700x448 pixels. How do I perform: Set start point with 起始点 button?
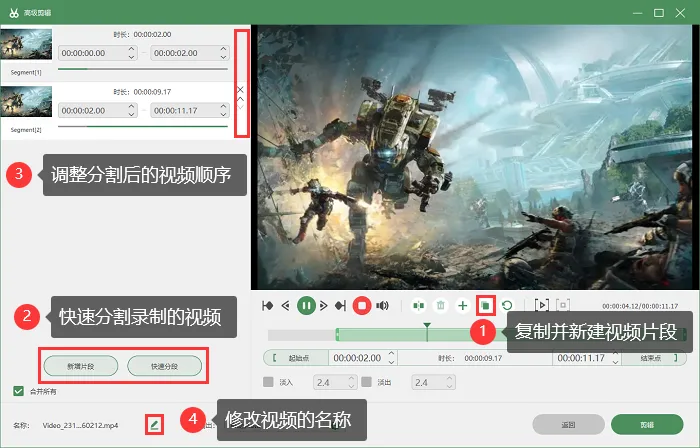pyautogui.click(x=296, y=358)
